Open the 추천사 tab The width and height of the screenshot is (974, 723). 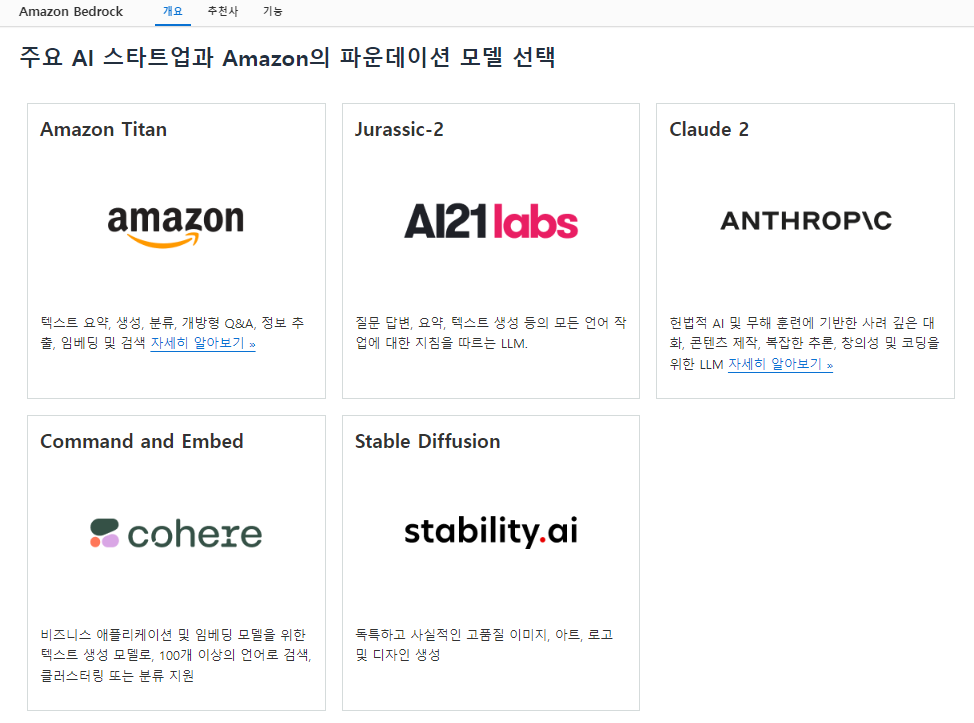point(223,11)
